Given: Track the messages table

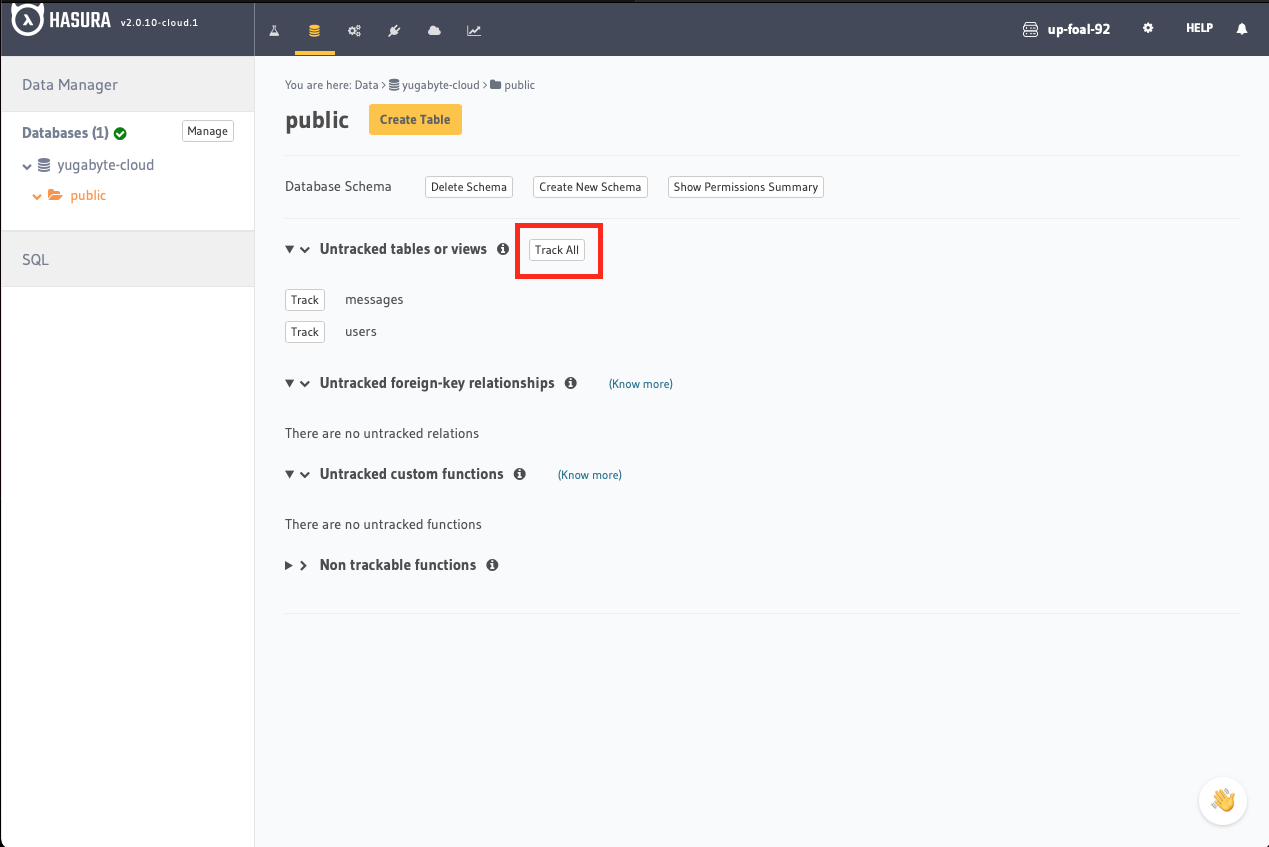Looking at the screenshot, I should (x=304, y=299).
